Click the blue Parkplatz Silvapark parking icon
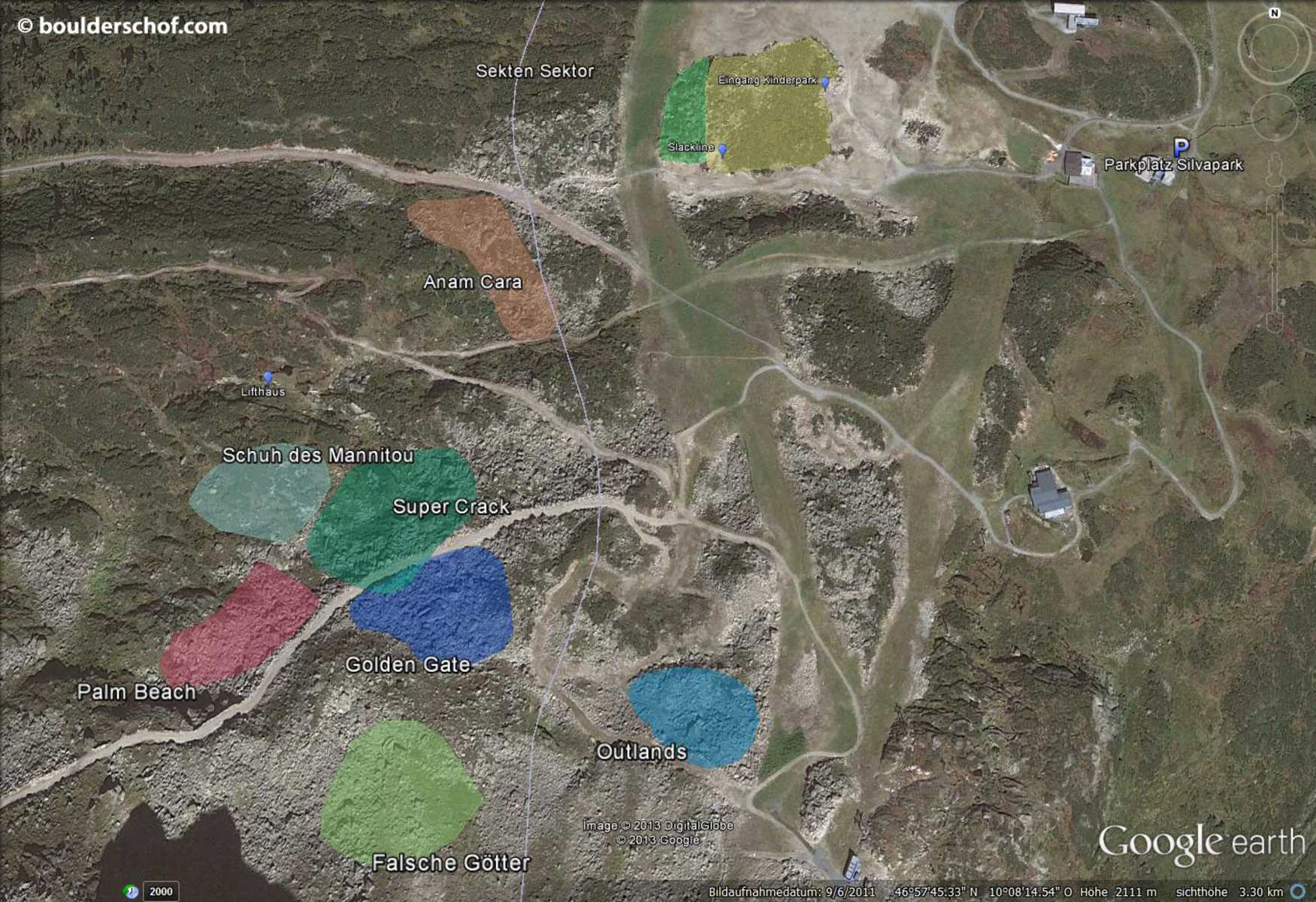1316x902 pixels. 1181,147
